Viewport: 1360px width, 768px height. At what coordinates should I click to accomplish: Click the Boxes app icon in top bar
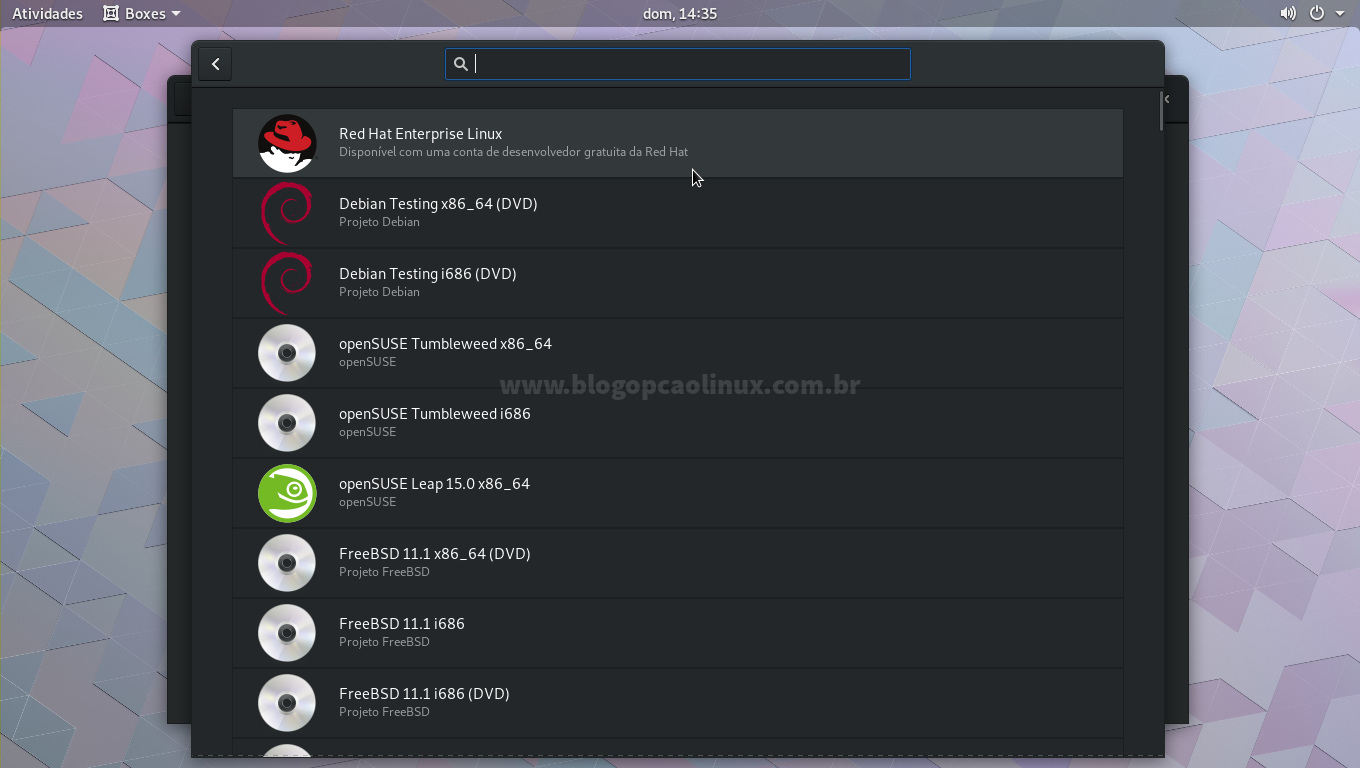[x=111, y=14]
